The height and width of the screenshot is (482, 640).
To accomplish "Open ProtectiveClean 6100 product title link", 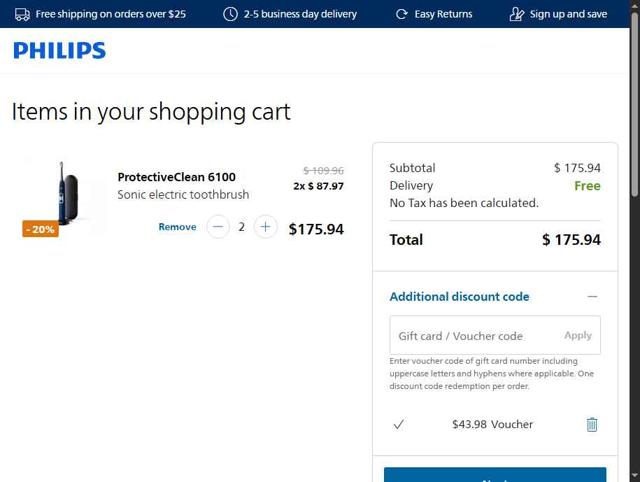I will click(176, 177).
